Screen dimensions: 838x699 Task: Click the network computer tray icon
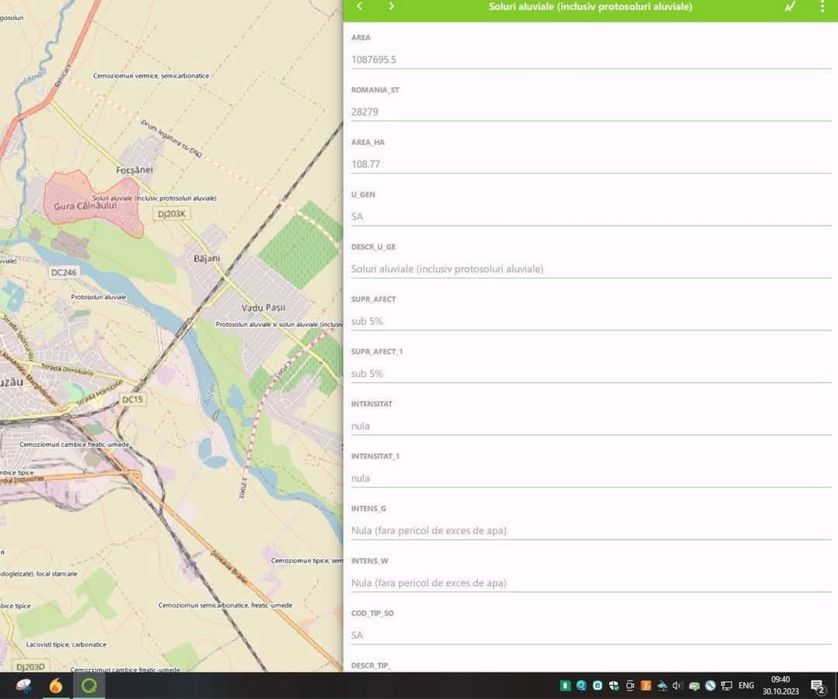726,686
